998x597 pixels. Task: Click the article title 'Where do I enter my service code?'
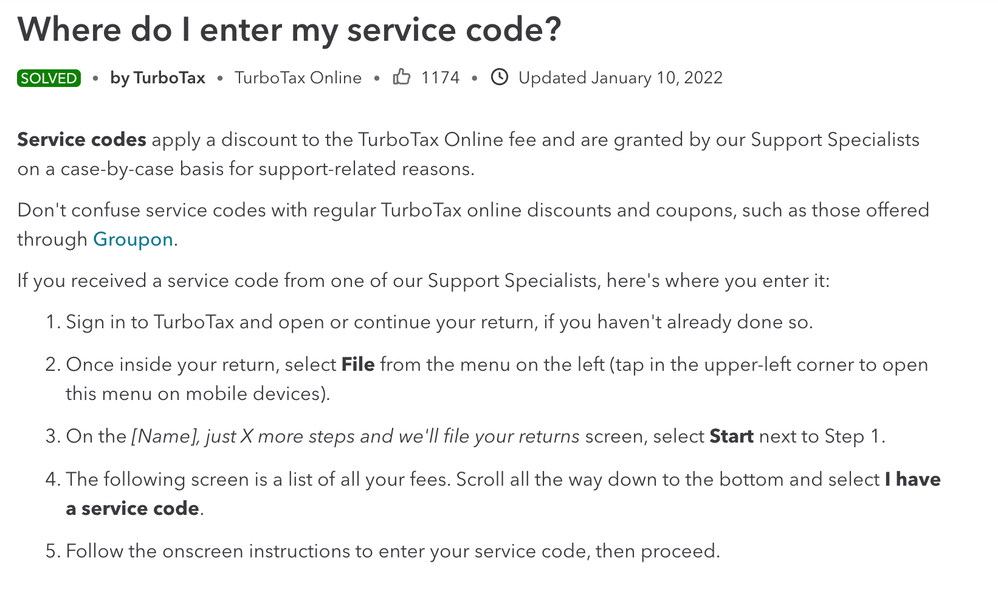pyautogui.click(x=290, y=30)
